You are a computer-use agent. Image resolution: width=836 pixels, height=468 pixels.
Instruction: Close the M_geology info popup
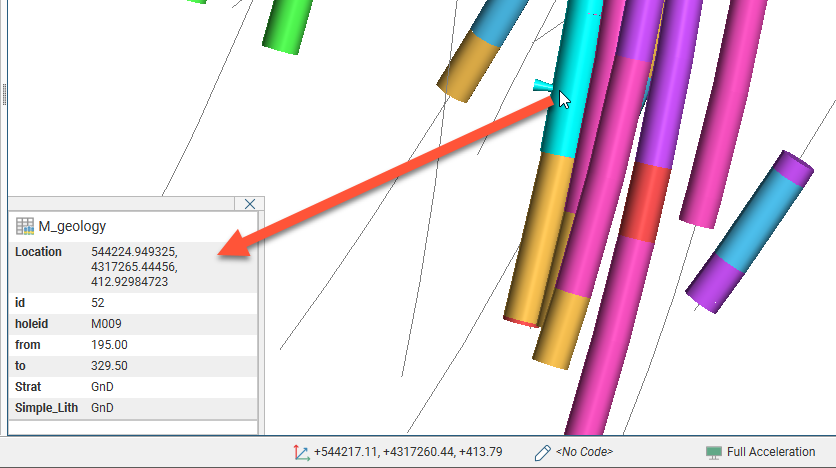(250, 204)
